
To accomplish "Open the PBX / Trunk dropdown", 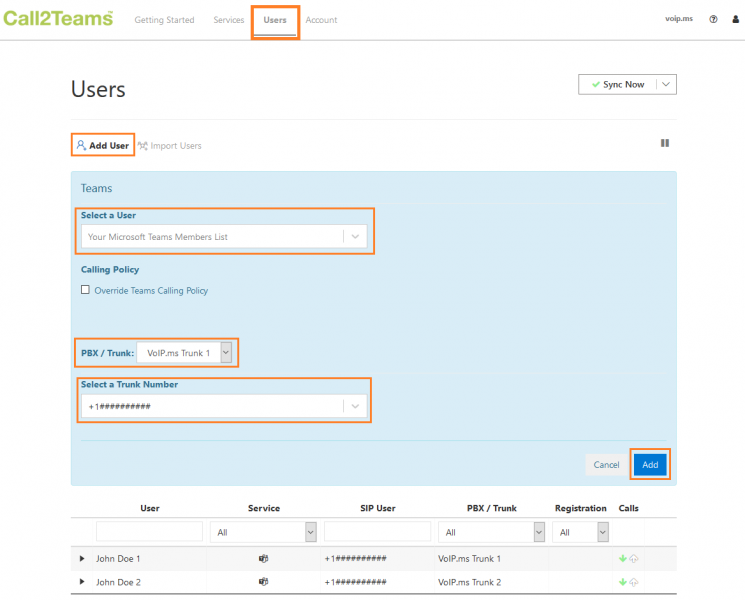I will click(184, 353).
